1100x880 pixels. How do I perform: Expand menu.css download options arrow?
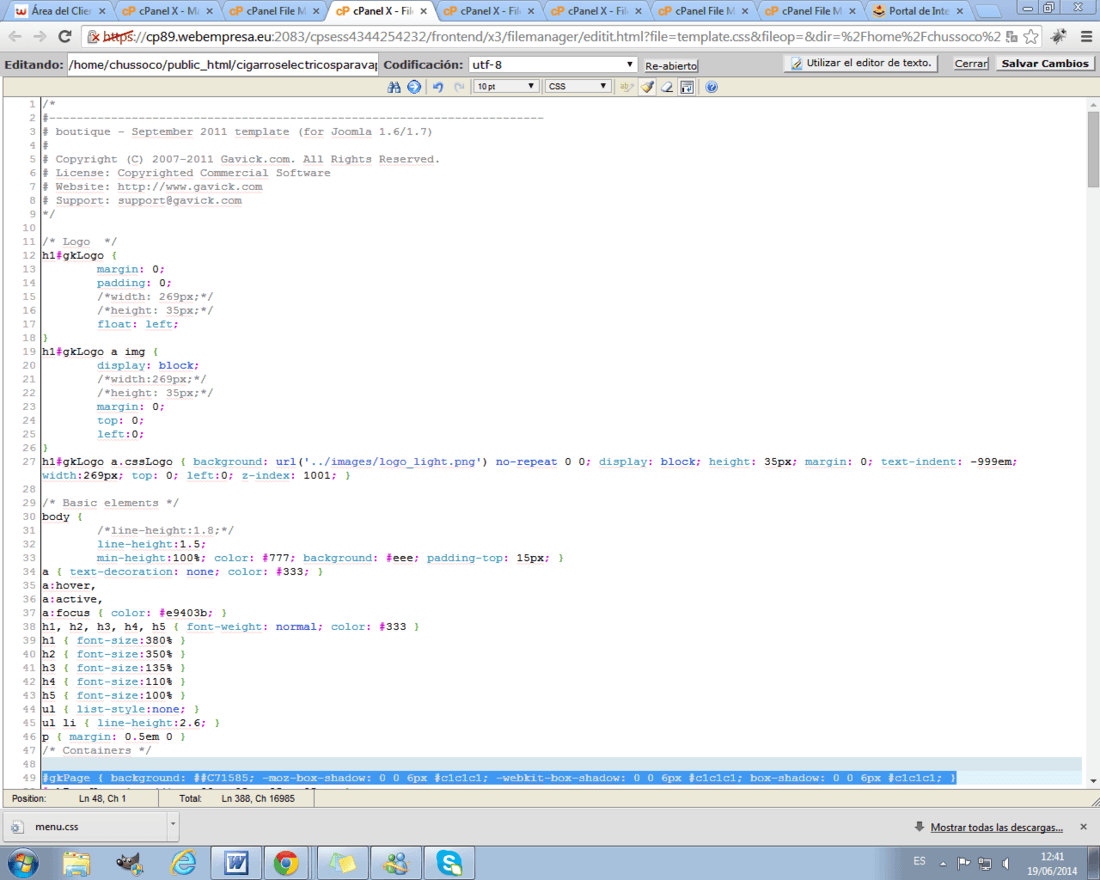pos(173,826)
